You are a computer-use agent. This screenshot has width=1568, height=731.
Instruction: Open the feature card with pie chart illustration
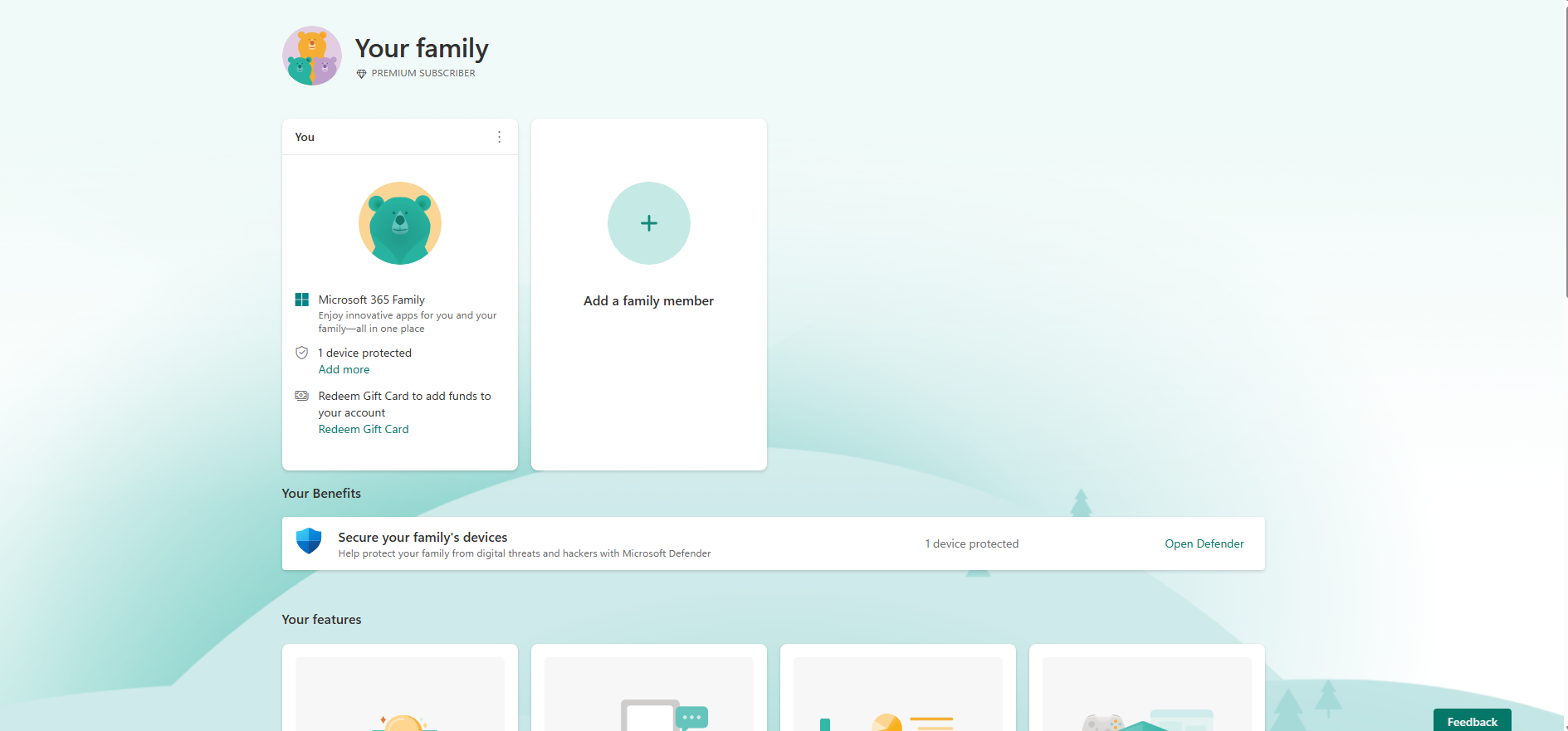[898, 689]
